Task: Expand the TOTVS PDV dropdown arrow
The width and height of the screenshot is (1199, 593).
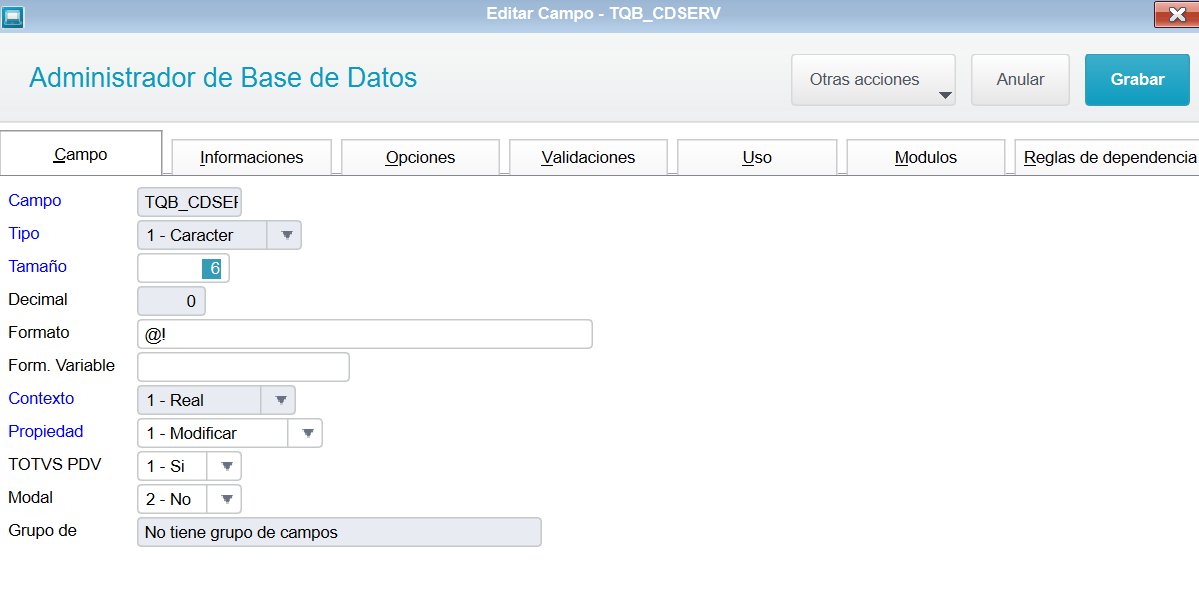Action: [224, 465]
